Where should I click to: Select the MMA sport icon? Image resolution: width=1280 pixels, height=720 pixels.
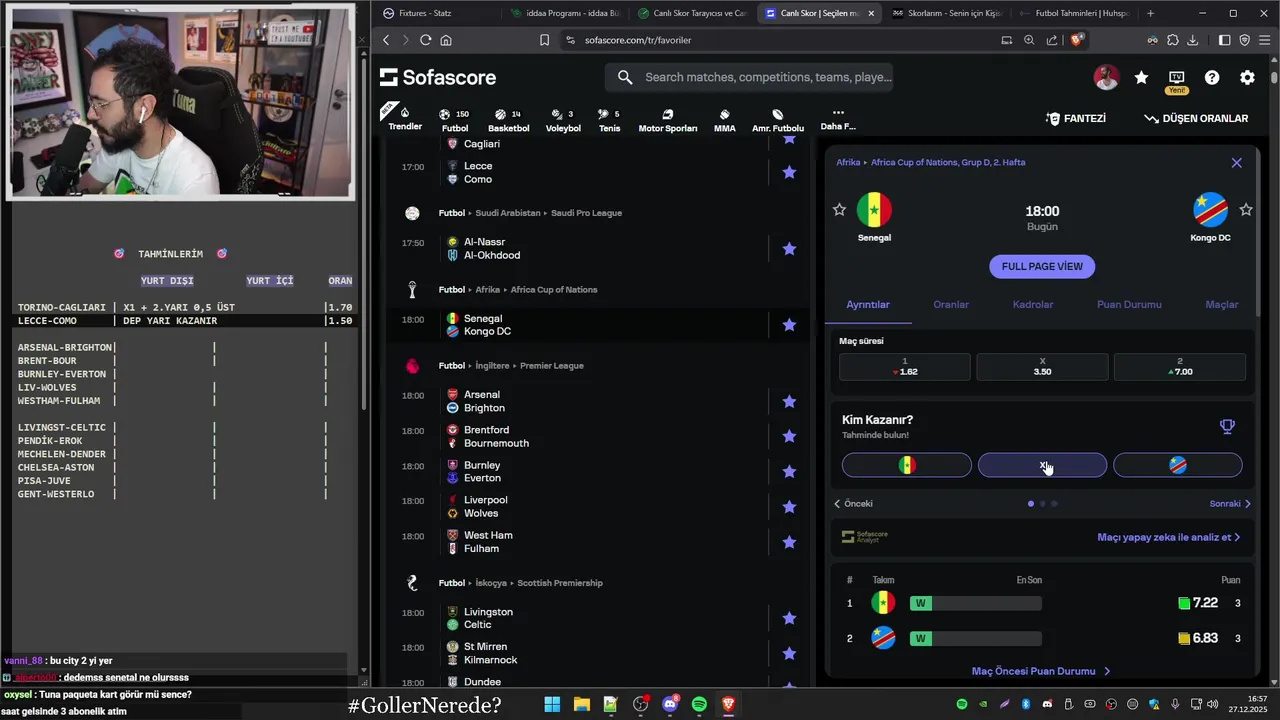pos(725,120)
